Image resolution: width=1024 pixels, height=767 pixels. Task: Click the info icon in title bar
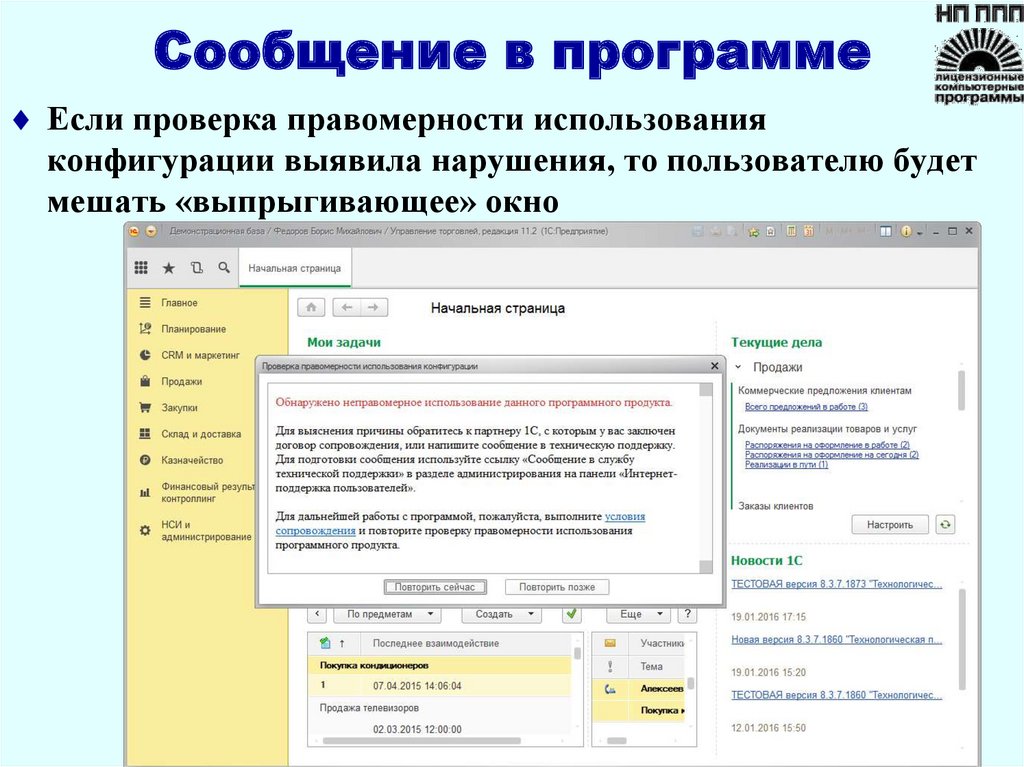(x=906, y=231)
